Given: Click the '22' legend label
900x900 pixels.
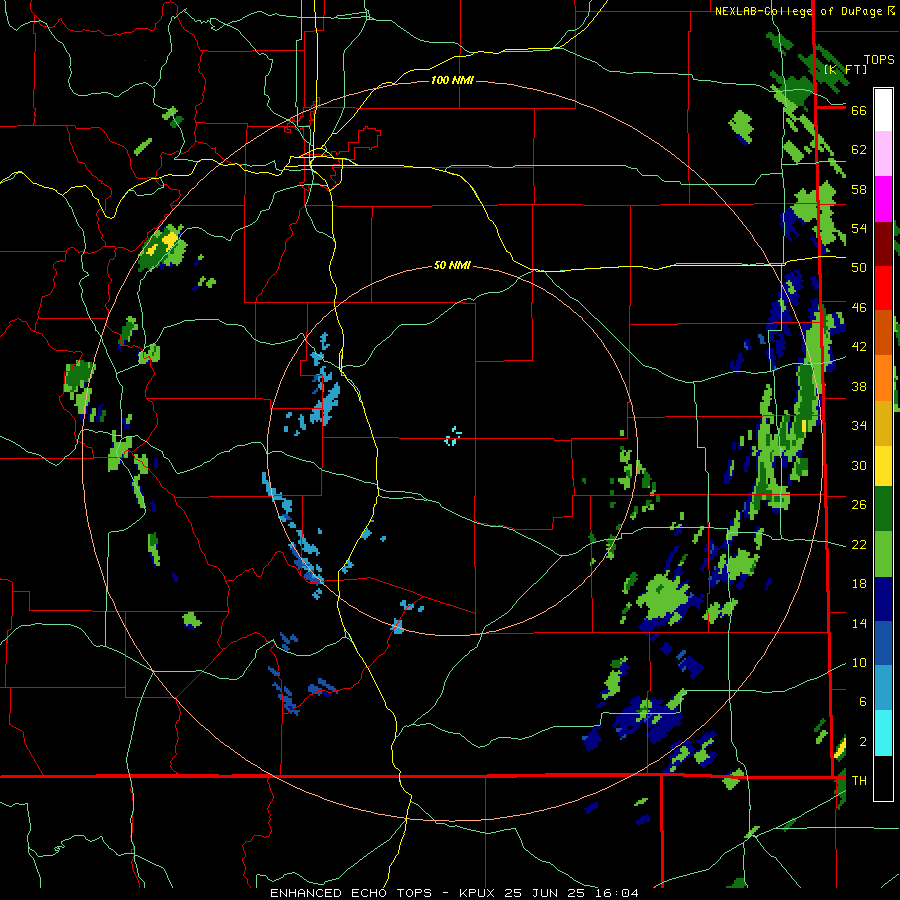Looking at the screenshot, I should (x=859, y=544).
